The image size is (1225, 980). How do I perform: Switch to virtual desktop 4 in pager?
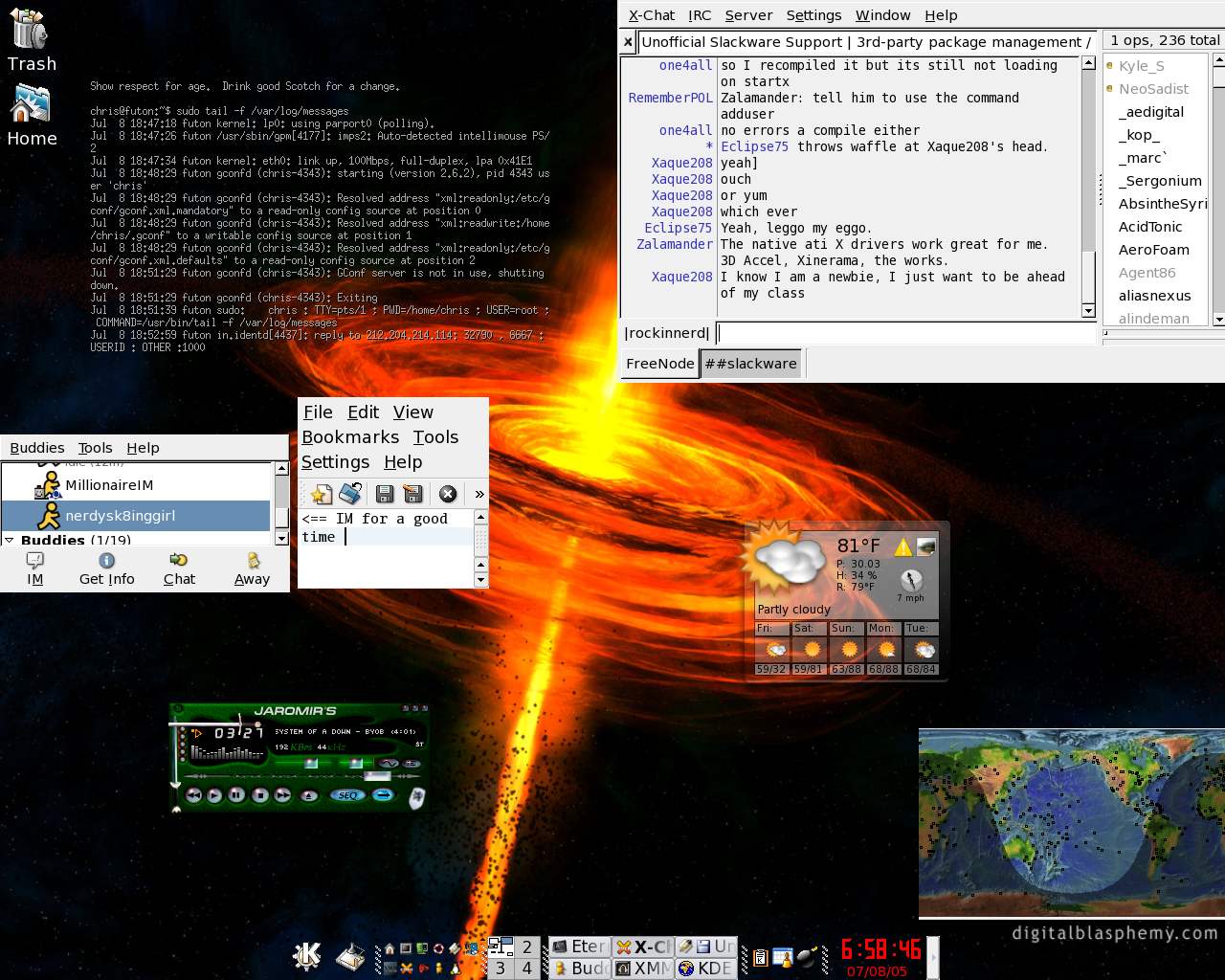(x=526, y=969)
